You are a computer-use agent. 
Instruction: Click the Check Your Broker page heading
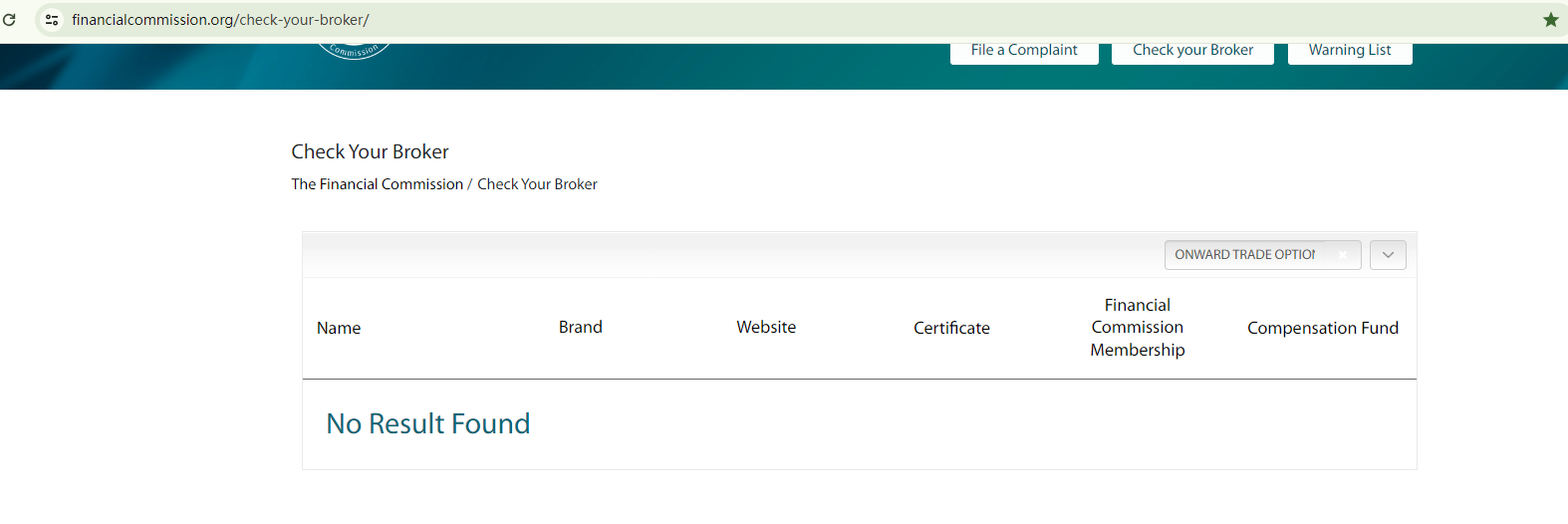(370, 151)
